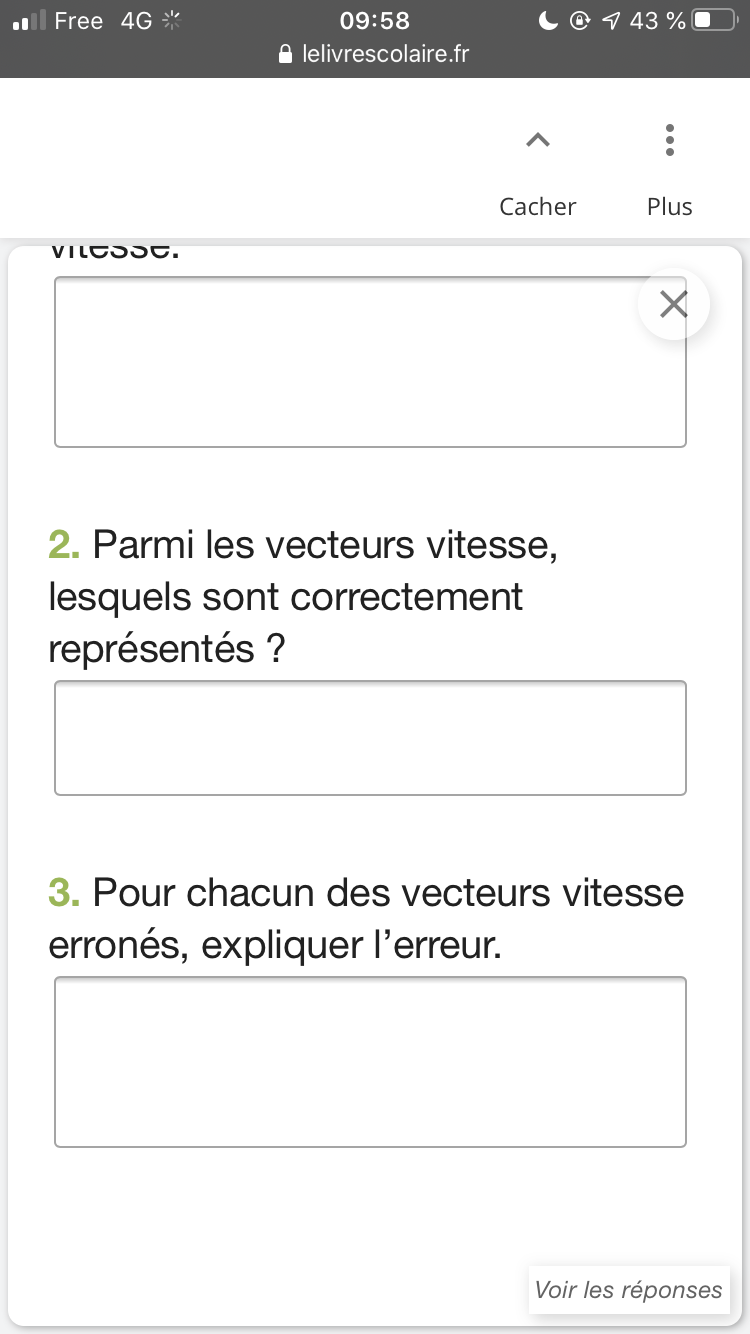Click the Cacher chevron-up icon
Image resolution: width=750 pixels, height=1334 pixels.
pos(538,141)
